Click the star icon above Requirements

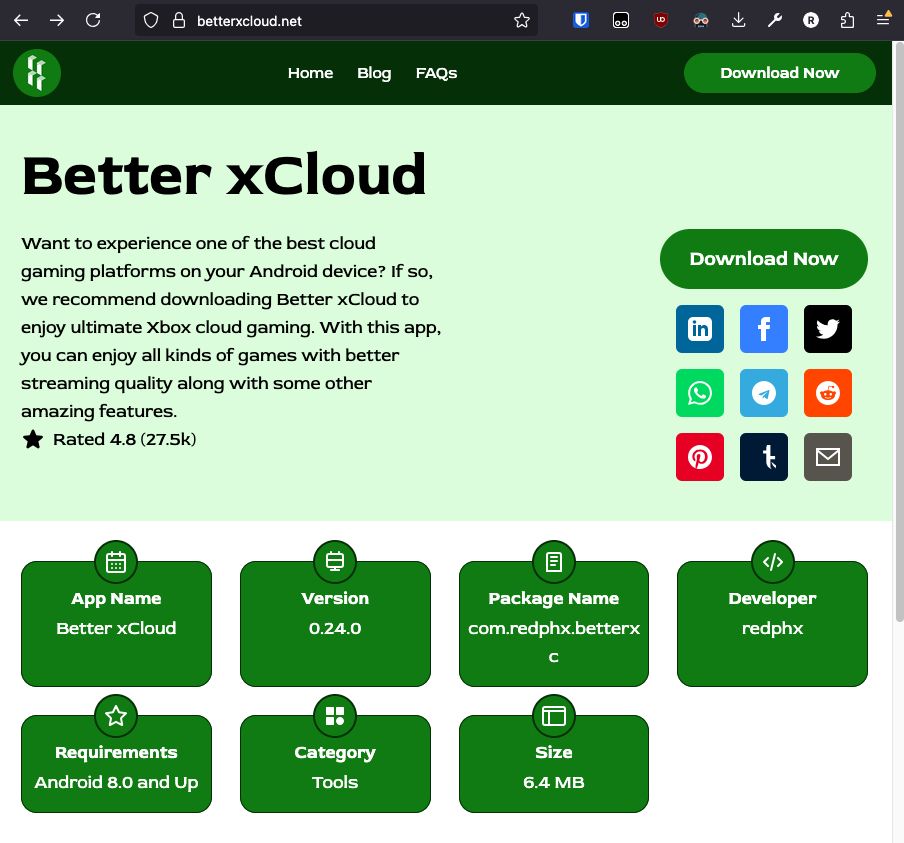pyautogui.click(x=116, y=716)
